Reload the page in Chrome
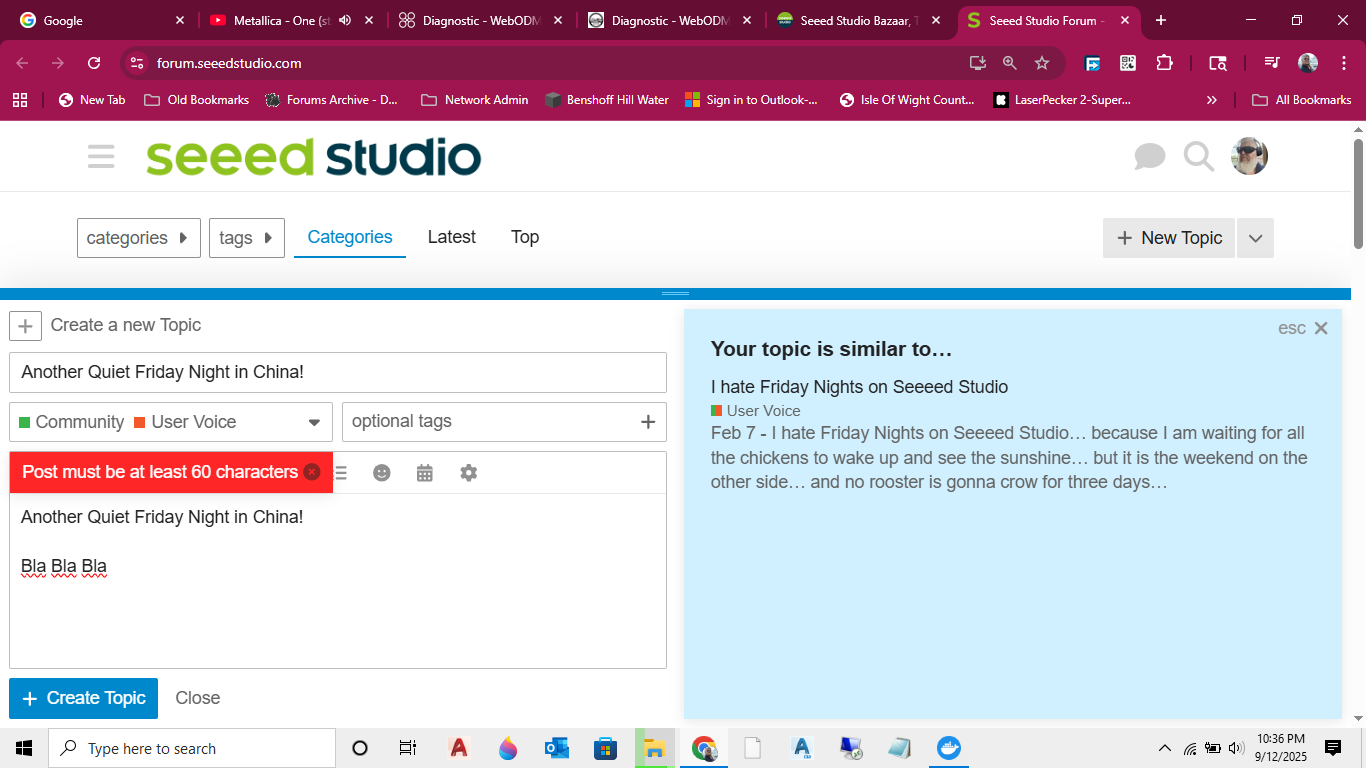Image resolution: width=1366 pixels, height=768 pixels. (x=94, y=63)
